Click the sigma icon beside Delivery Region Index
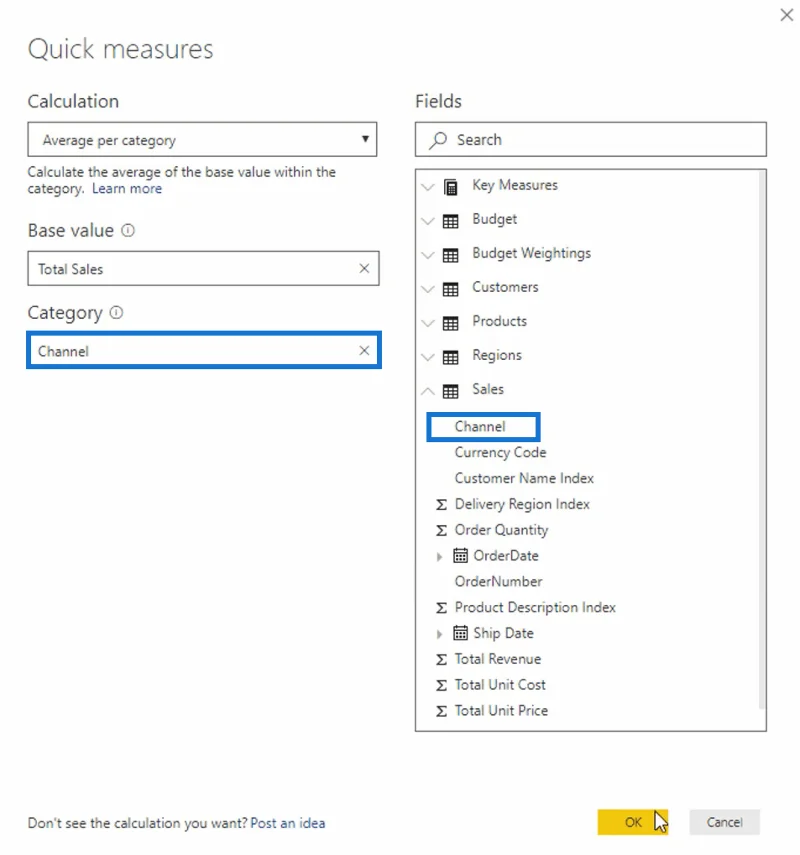The height and width of the screenshot is (855, 800). [441, 504]
